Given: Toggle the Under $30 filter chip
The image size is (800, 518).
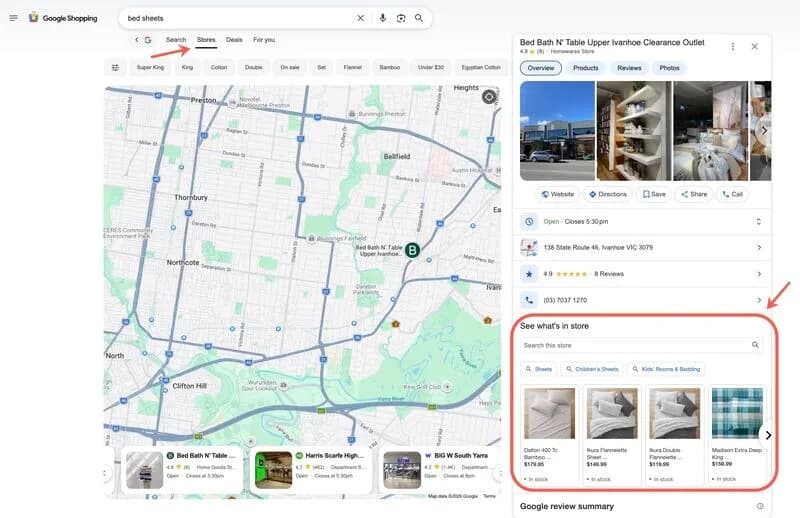Looking at the screenshot, I should click(431, 67).
